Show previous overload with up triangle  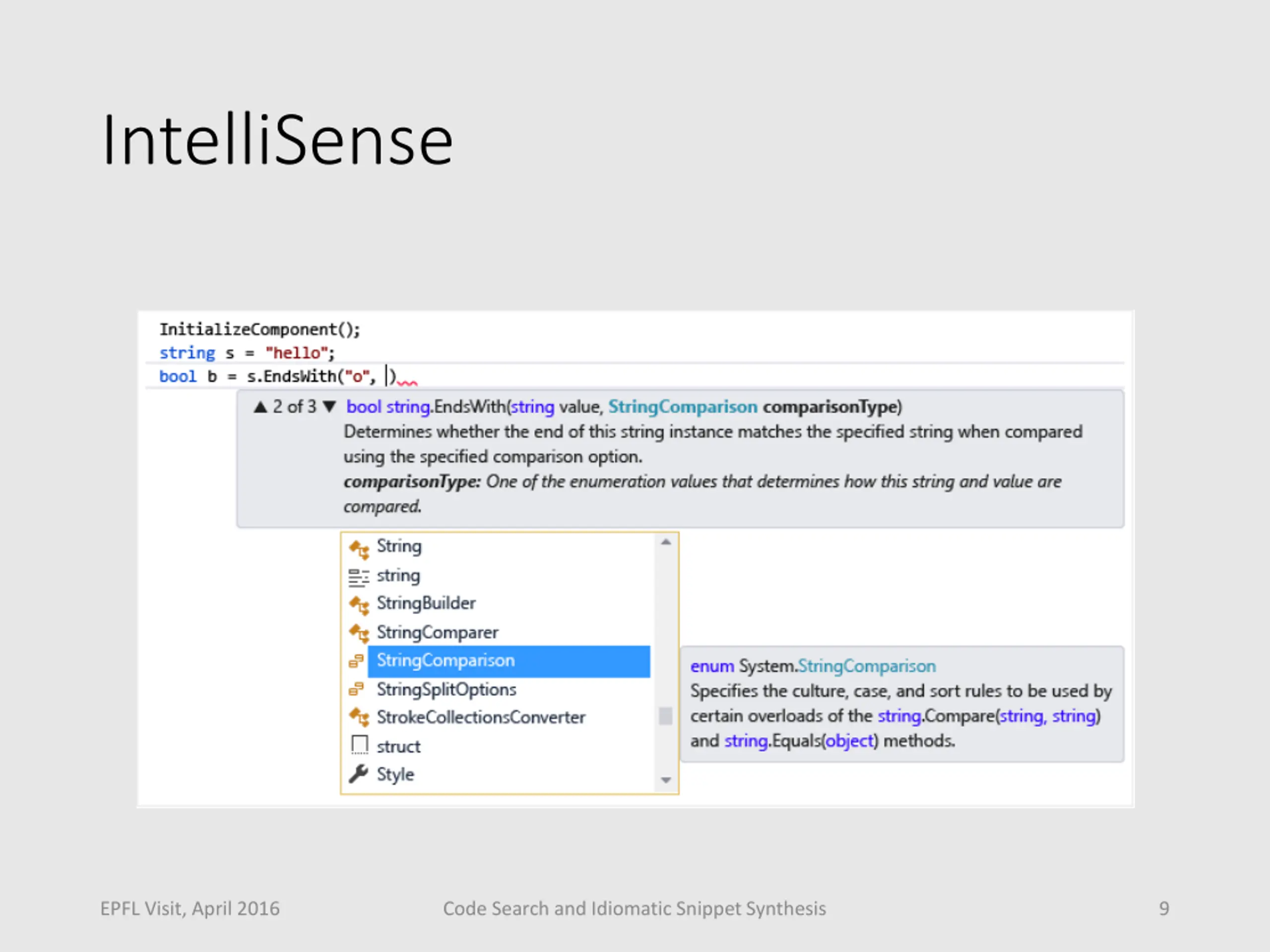coord(260,408)
